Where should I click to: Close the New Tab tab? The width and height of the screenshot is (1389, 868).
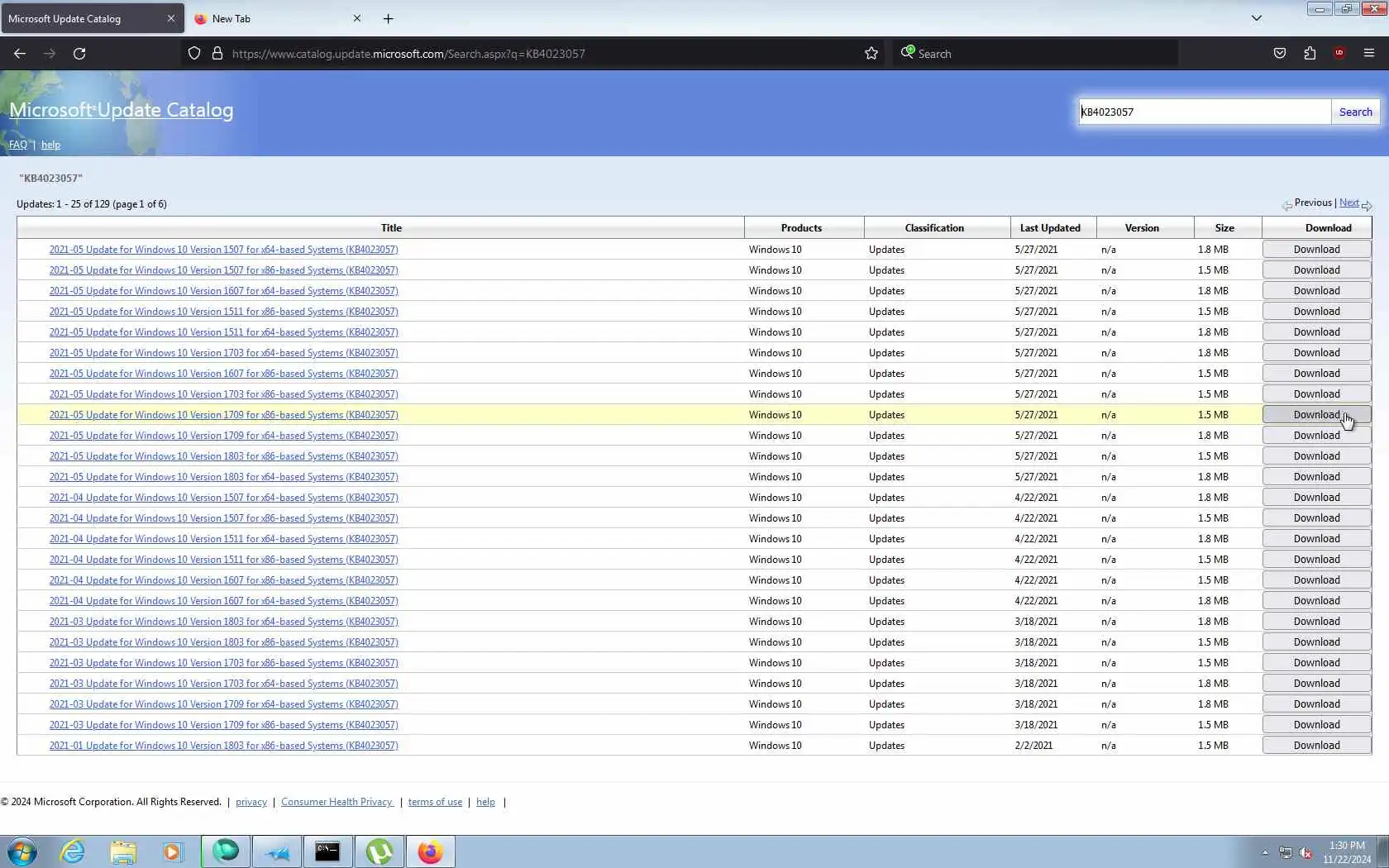tap(357, 18)
